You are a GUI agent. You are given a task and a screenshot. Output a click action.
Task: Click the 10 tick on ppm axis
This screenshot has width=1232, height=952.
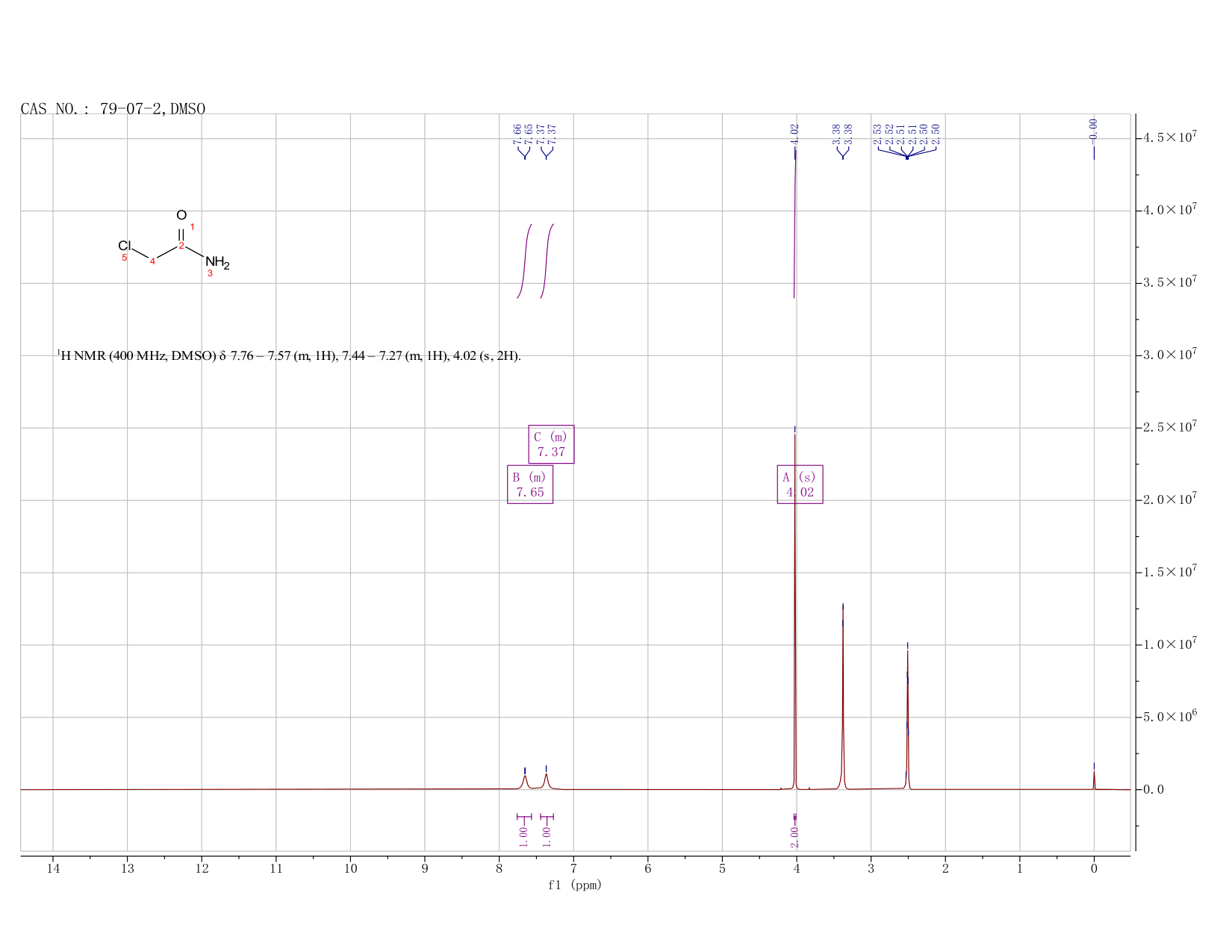coord(350,868)
